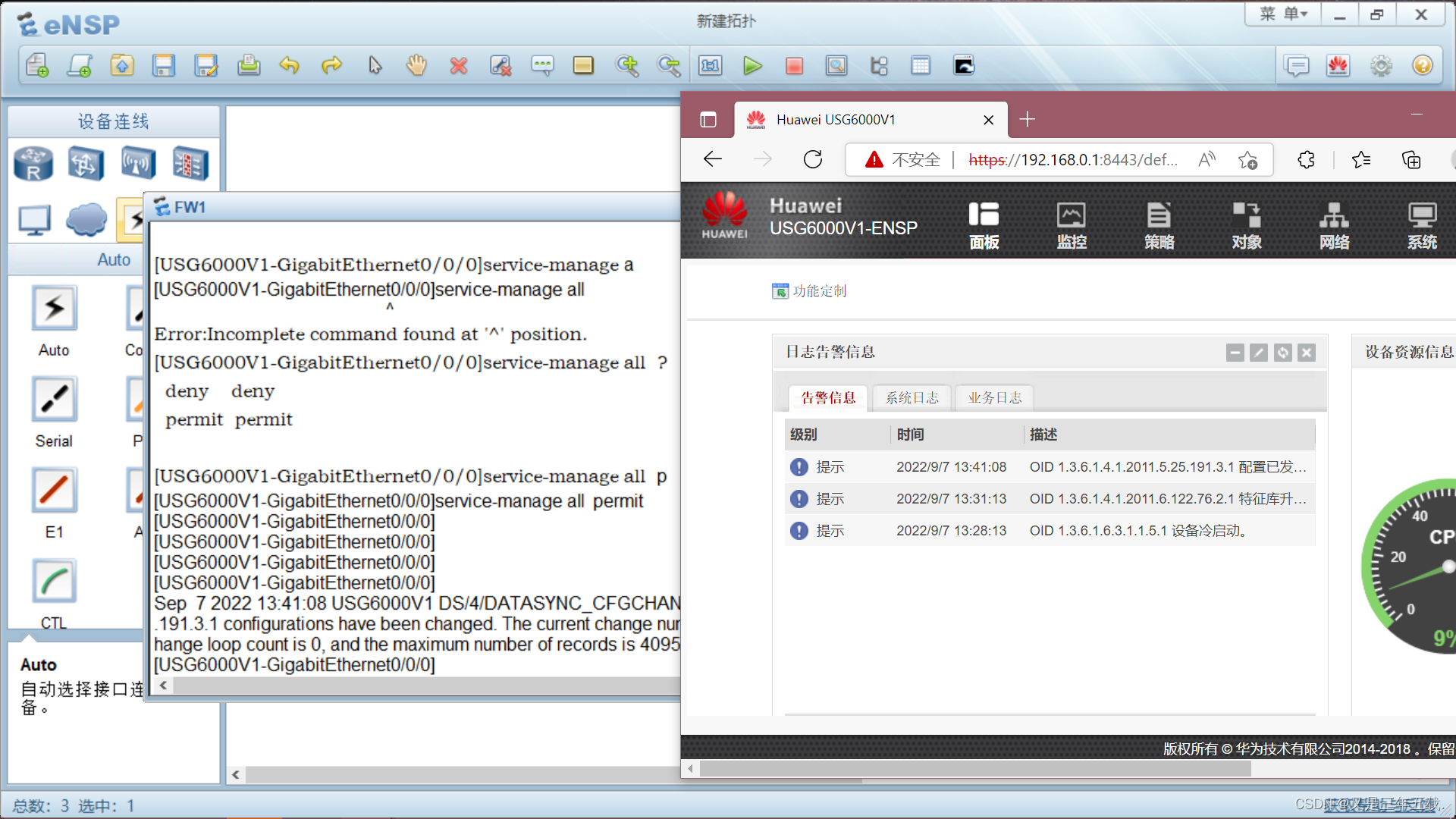
Task: Select the WLAN device category
Action: (138, 163)
